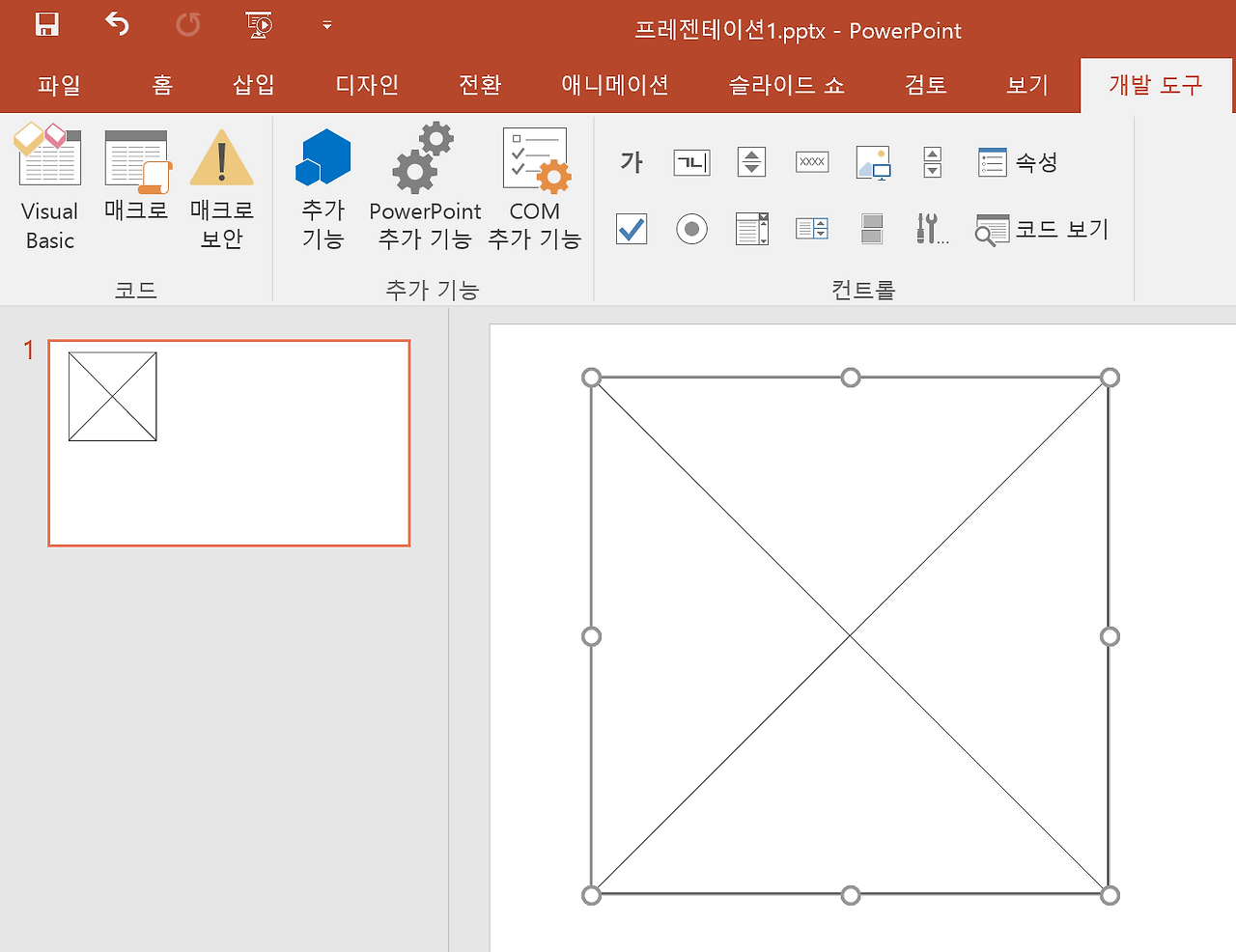
Task: Insert a Check Box control
Action: [632, 229]
